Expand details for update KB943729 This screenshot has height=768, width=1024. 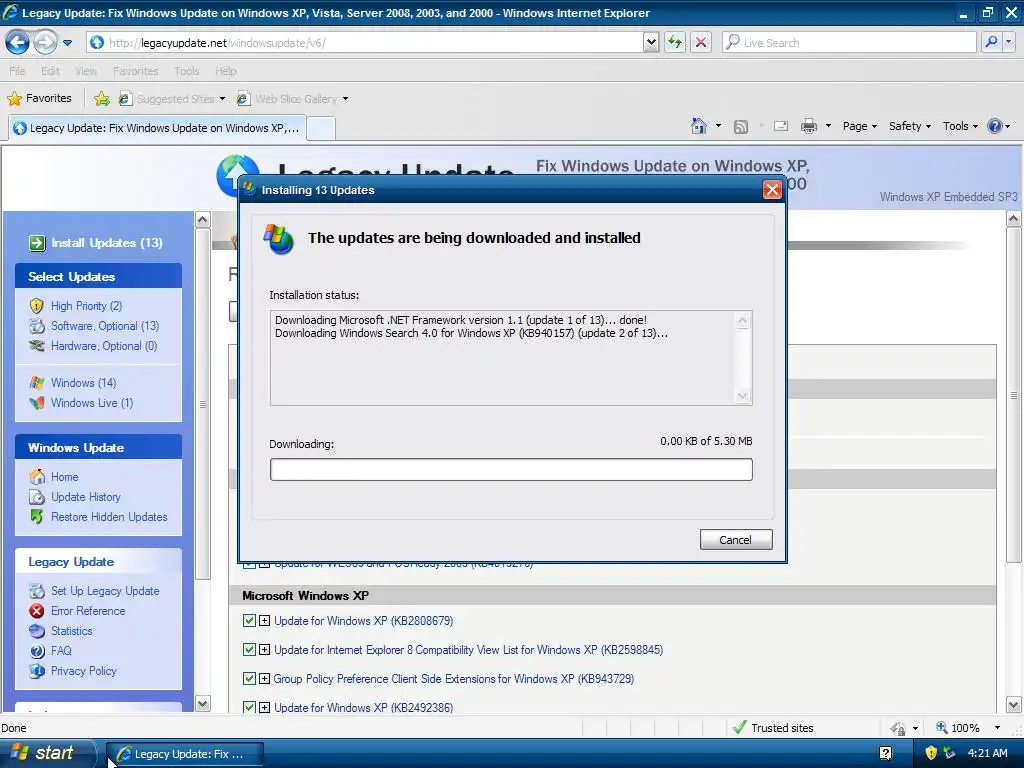[264, 679]
